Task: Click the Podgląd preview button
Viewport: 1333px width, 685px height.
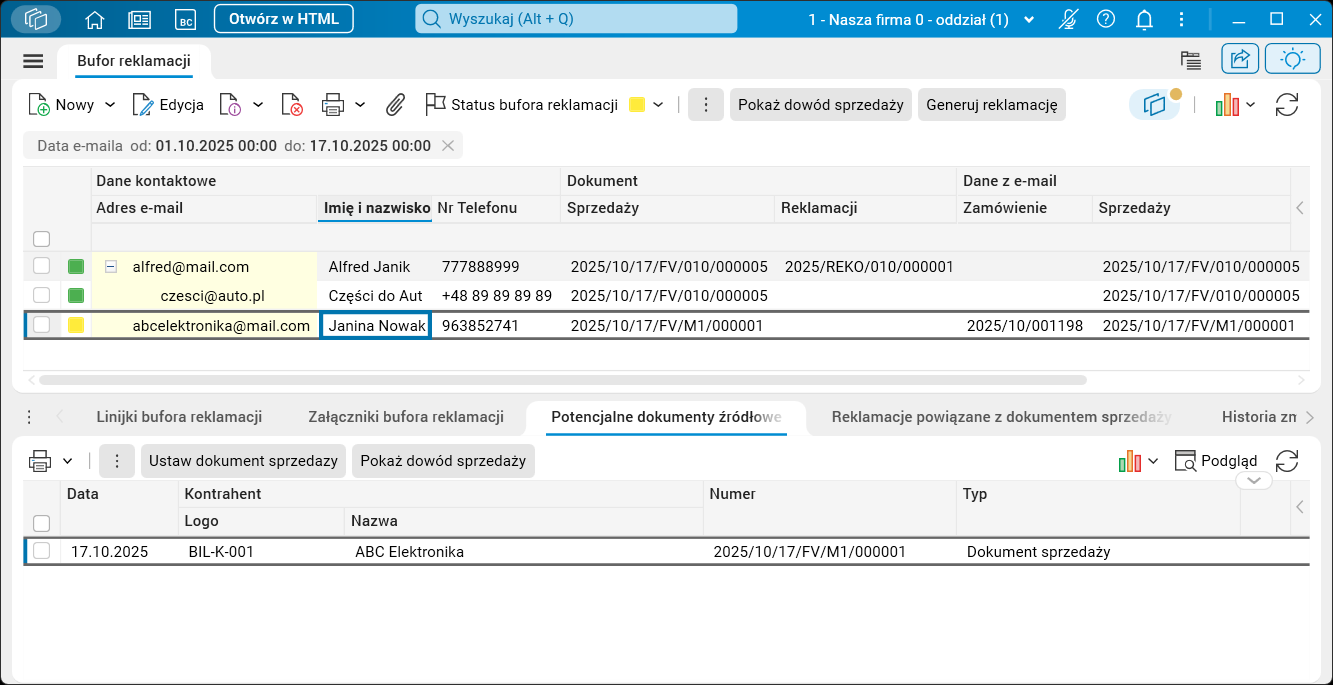Action: pos(1215,461)
